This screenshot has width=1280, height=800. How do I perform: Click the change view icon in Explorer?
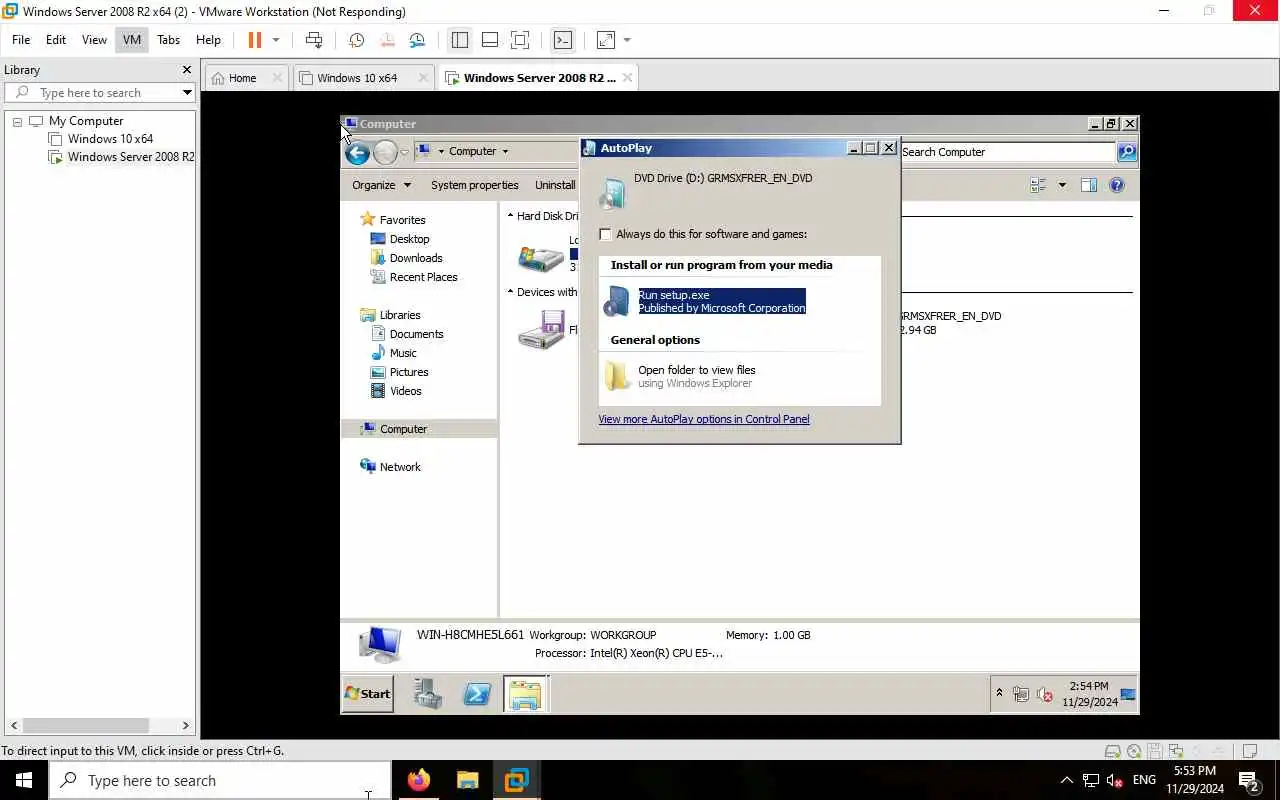[x=1038, y=185]
